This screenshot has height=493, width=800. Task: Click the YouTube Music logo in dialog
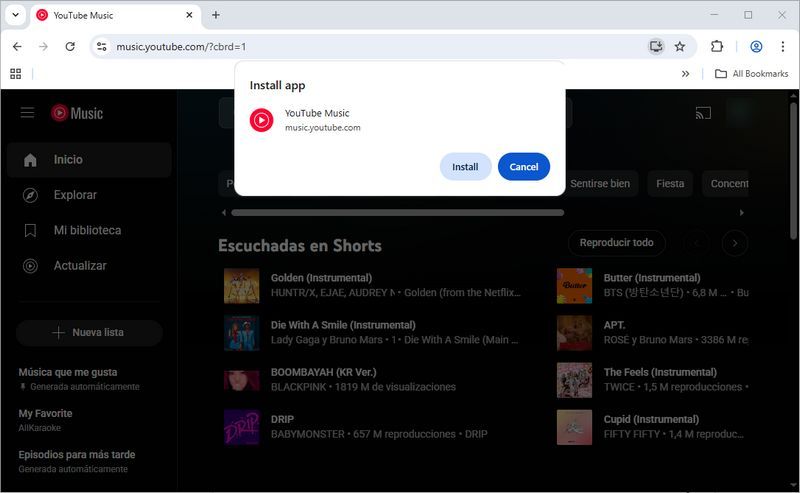coord(261,120)
